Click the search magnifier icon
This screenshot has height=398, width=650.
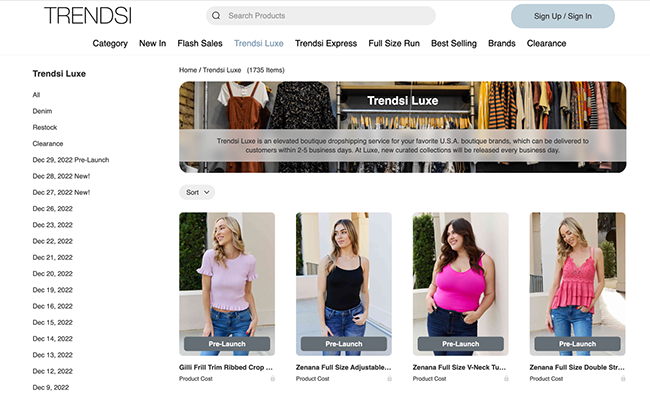[x=216, y=16]
